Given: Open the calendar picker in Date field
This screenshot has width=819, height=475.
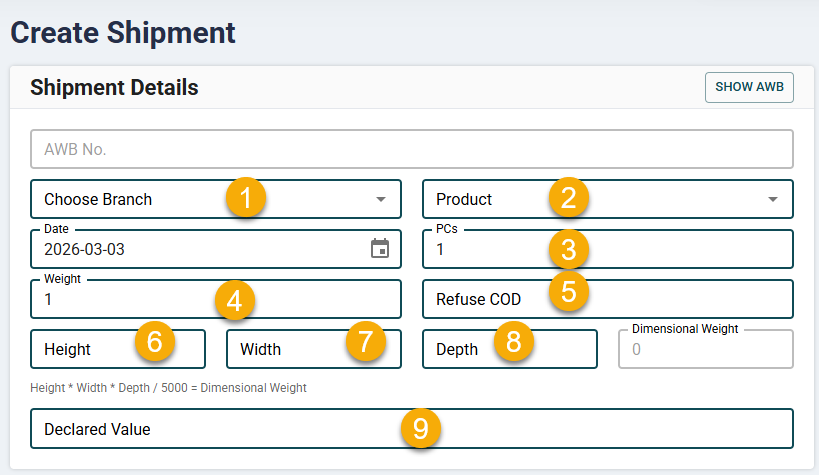Looking at the screenshot, I should click(x=380, y=249).
